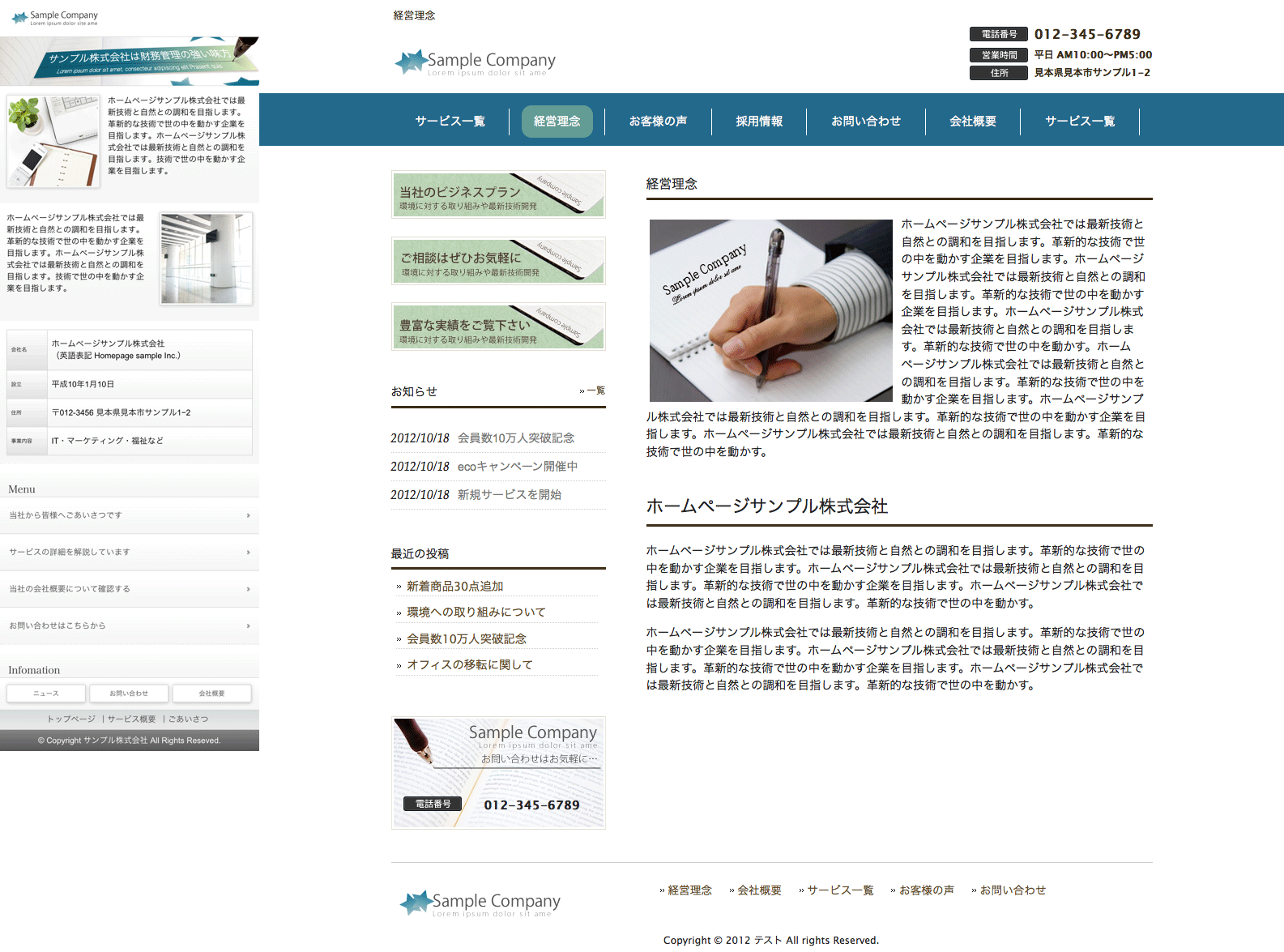Open お客様の声 navigation item

[x=658, y=122]
